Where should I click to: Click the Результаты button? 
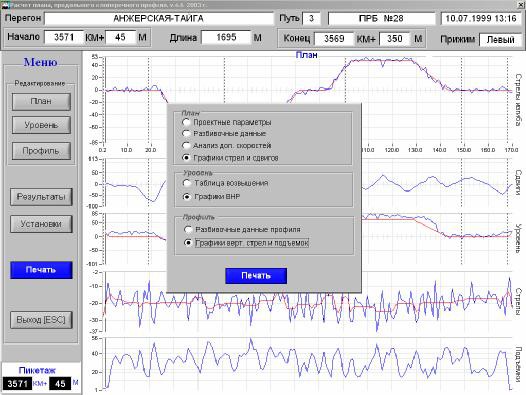coord(41,197)
